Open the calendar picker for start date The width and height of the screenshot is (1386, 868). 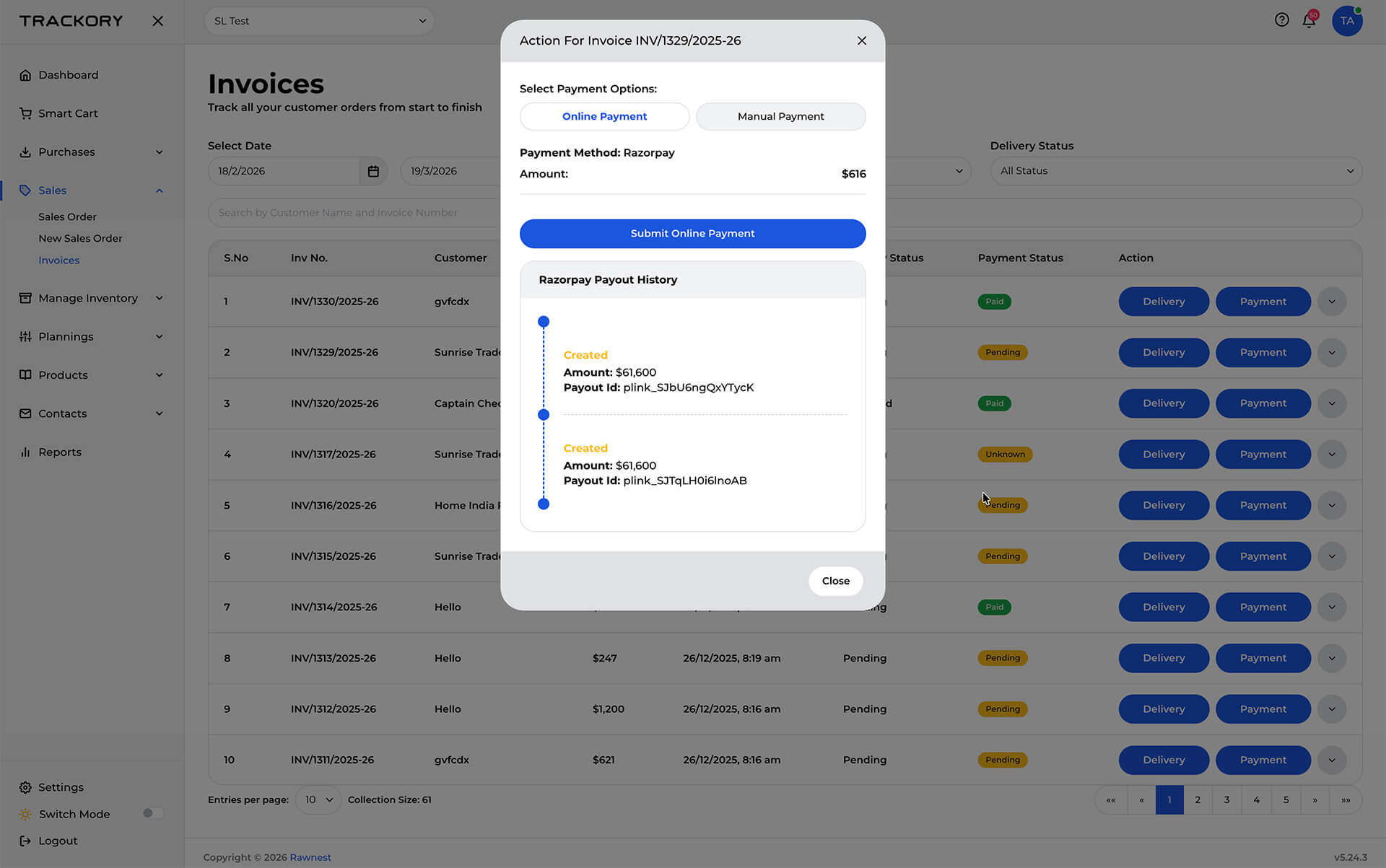[373, 171]
